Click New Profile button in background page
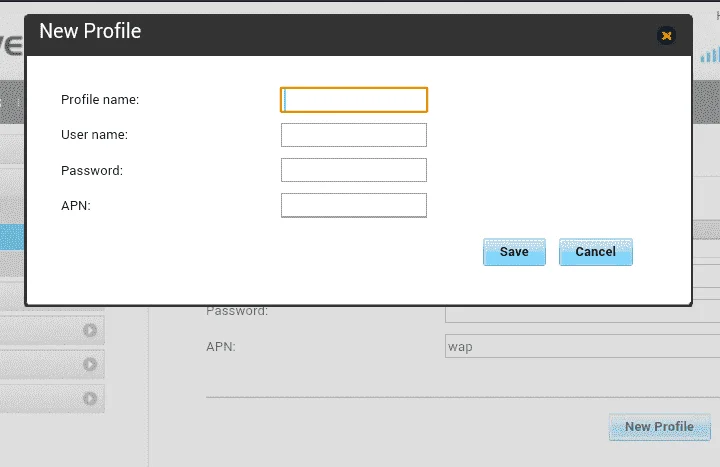This screenshot has width=720, height=467. (x=659, y=427)
